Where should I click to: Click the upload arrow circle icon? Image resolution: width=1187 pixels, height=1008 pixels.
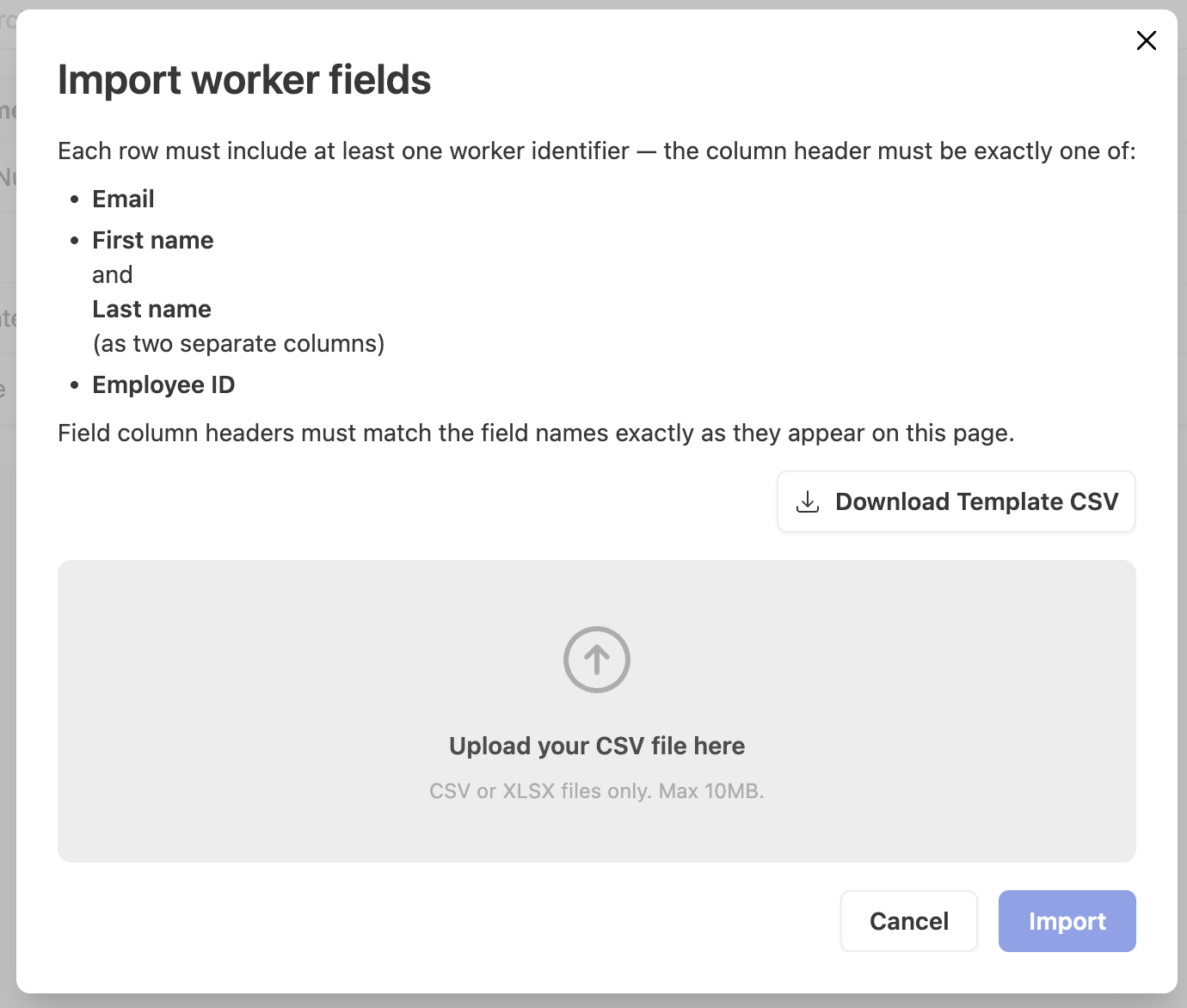pyautogui.click(x=597, y=660)
